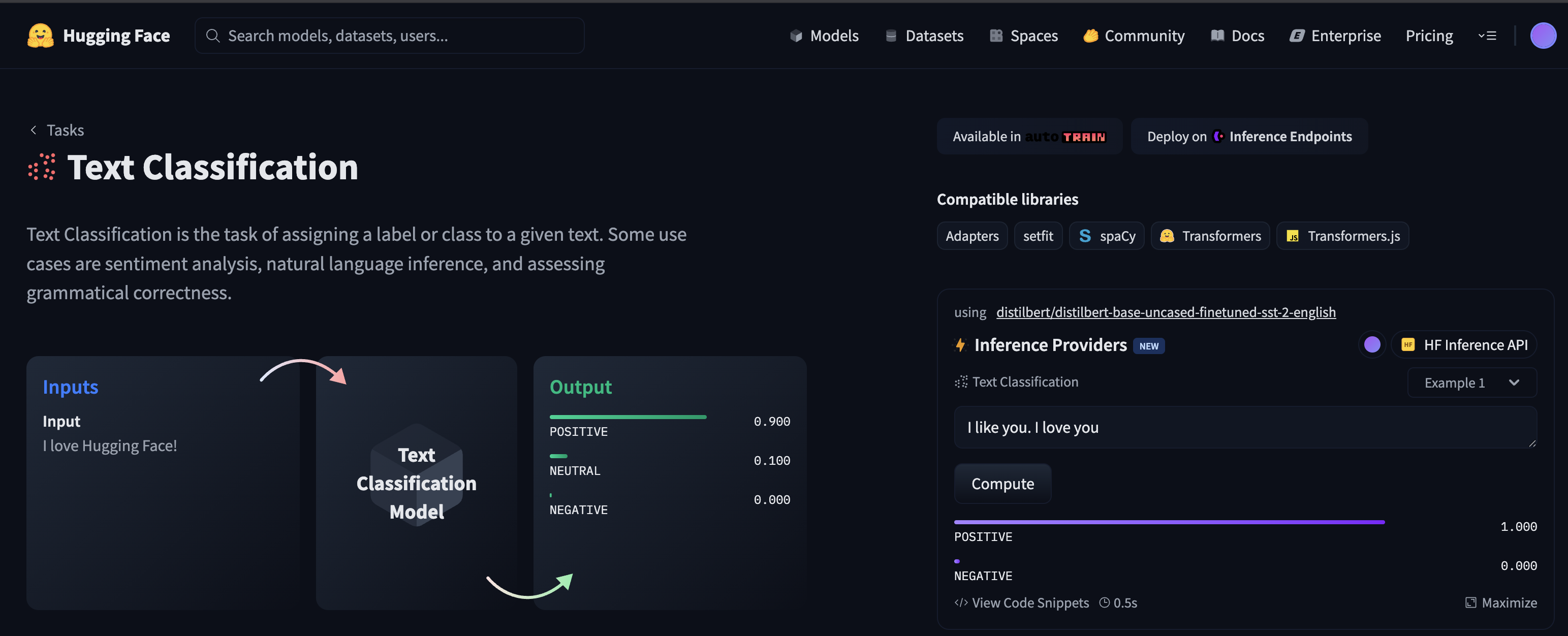Select the spaCy library icon

[1085, 236]
